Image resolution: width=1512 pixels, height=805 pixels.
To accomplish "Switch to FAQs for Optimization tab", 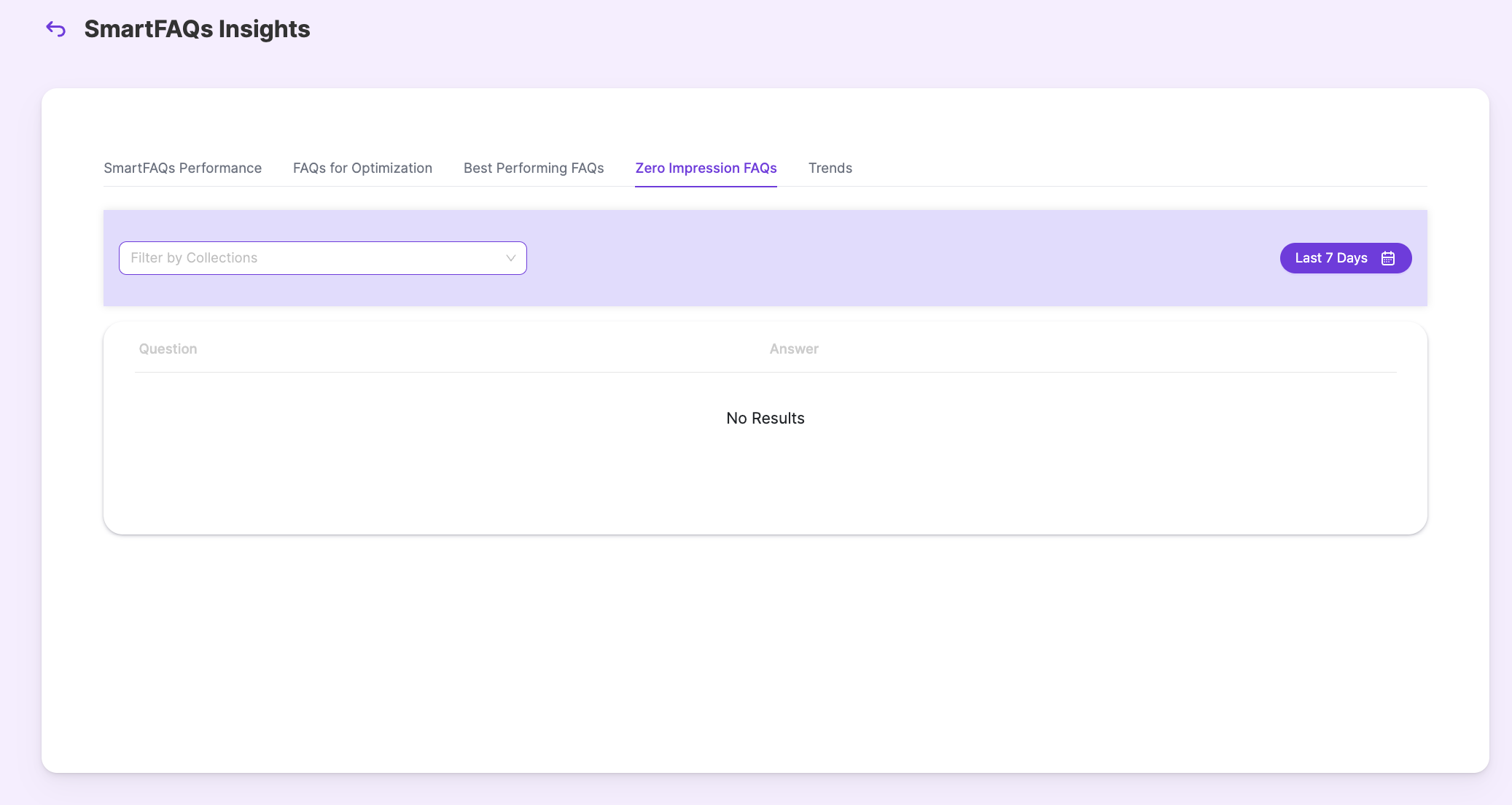I will pos(362,168).
